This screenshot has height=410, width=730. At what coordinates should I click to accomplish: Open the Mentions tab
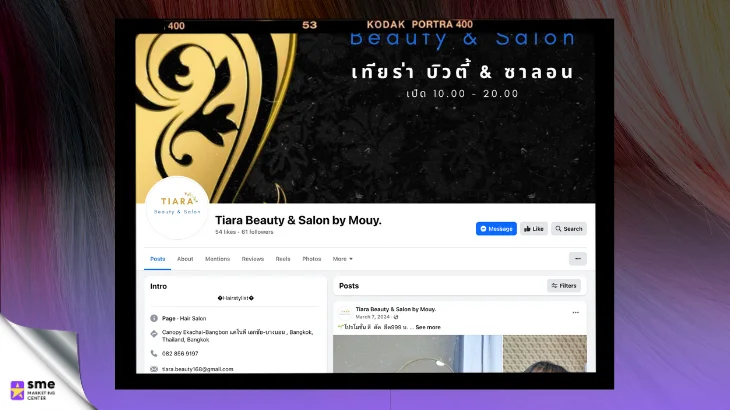point(217,259)
